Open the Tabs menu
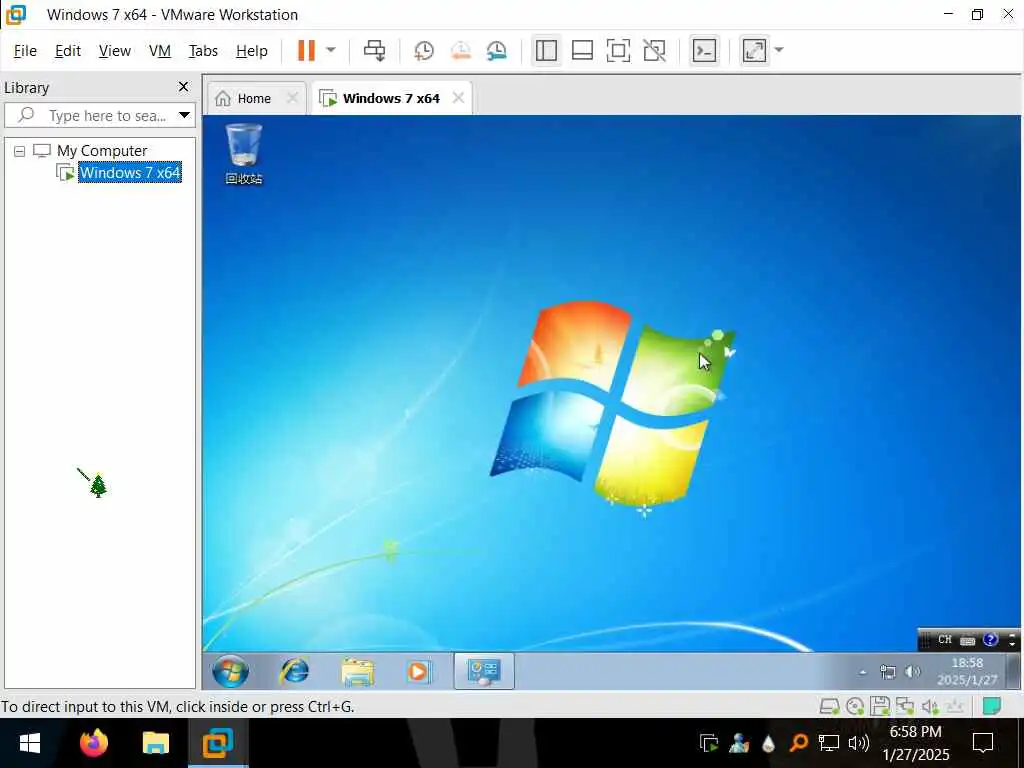 [203, 51]
